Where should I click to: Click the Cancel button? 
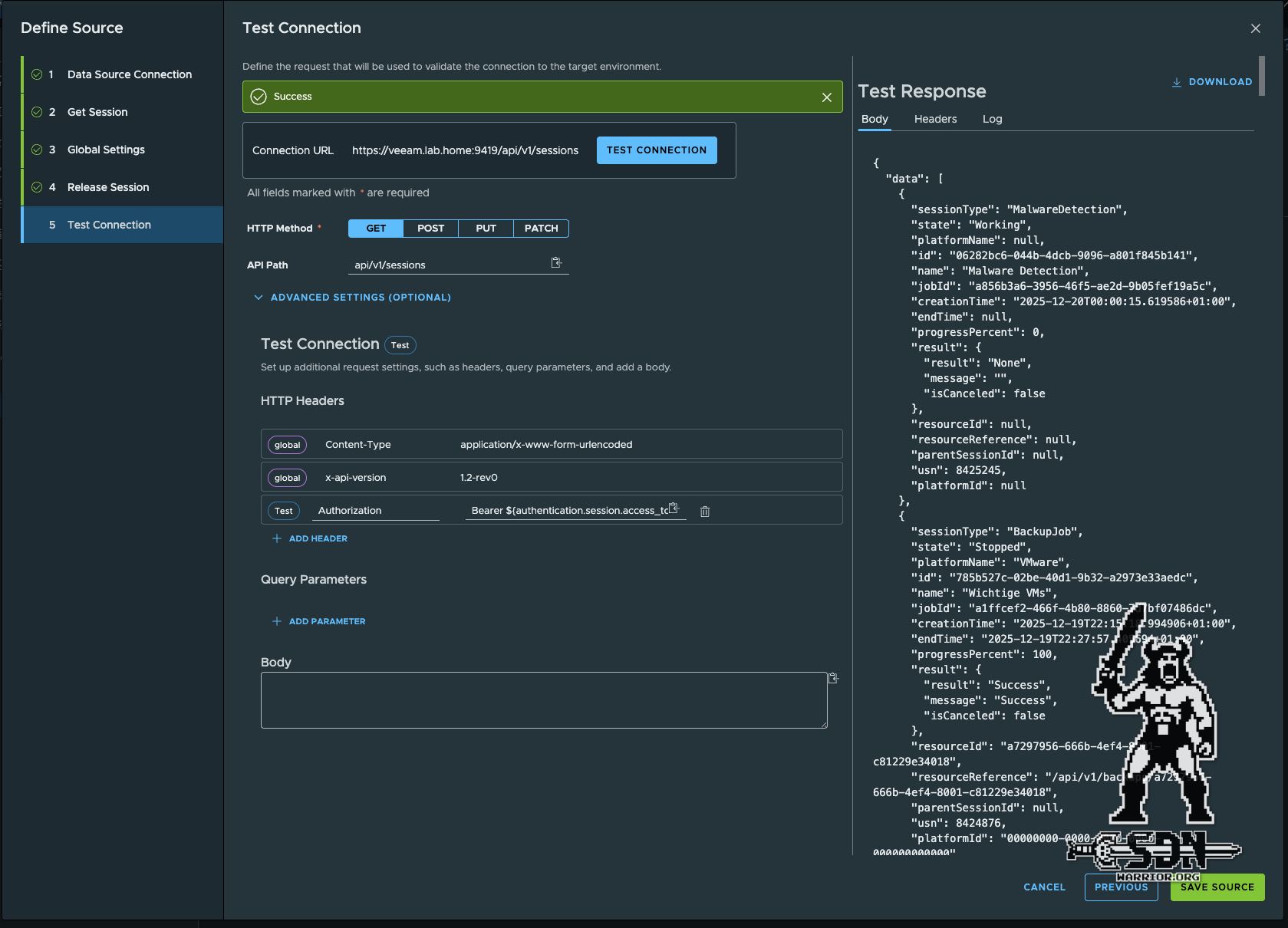coord(1044,887)
